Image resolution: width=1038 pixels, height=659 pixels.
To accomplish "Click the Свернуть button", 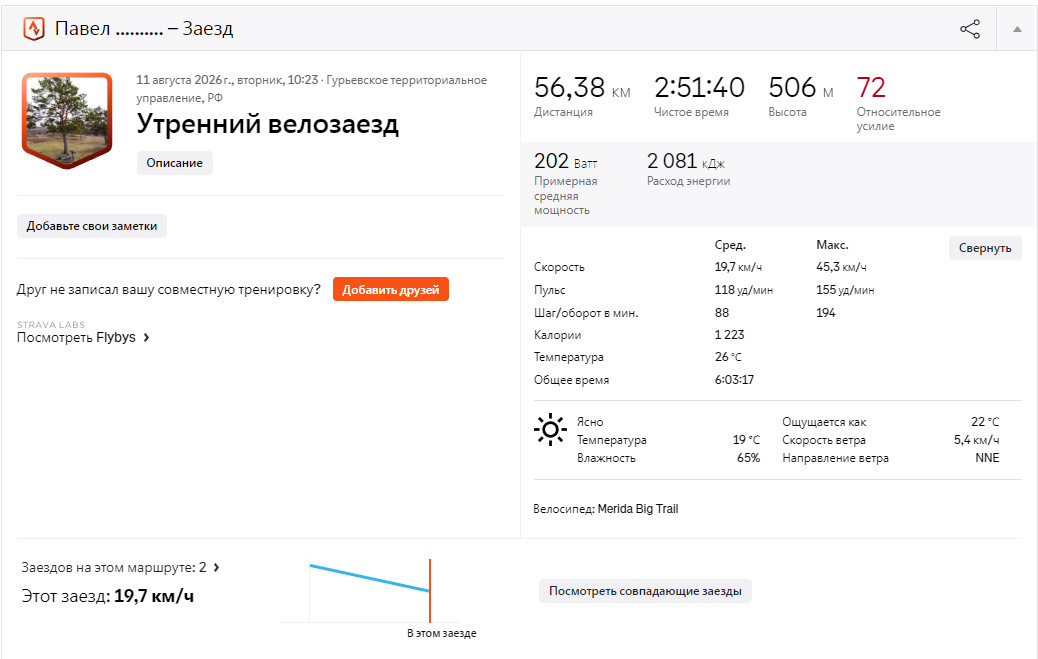I will pos(985,248).
